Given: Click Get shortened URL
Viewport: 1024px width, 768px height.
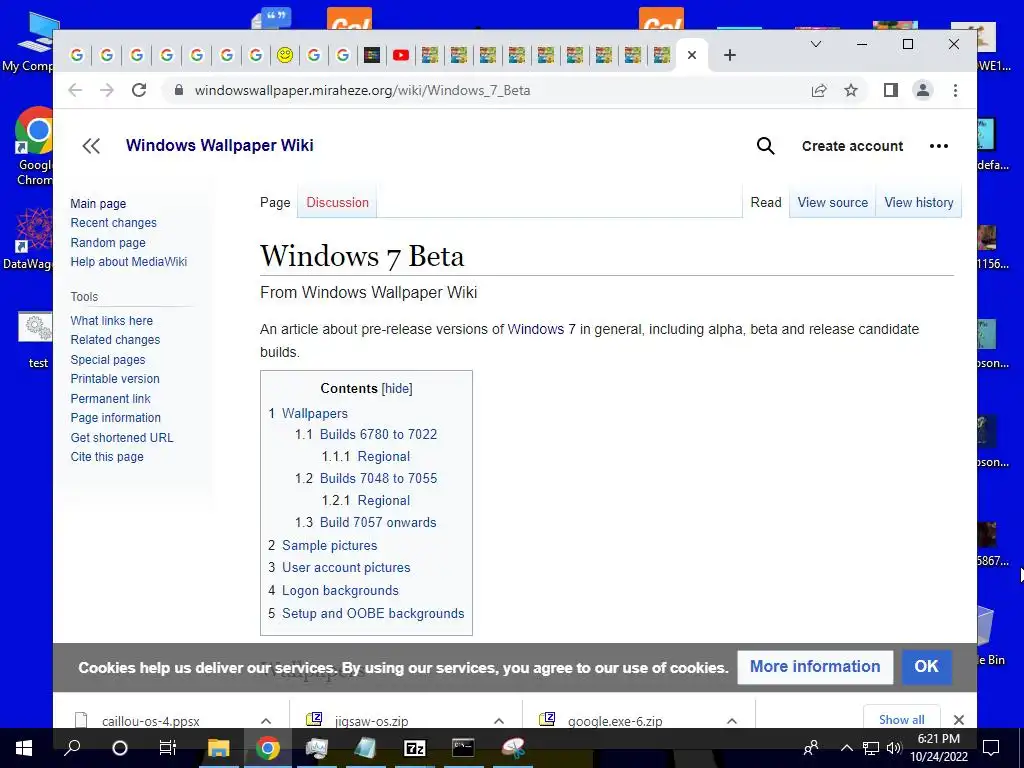Looking at the screenshot, I should [122, 438].
